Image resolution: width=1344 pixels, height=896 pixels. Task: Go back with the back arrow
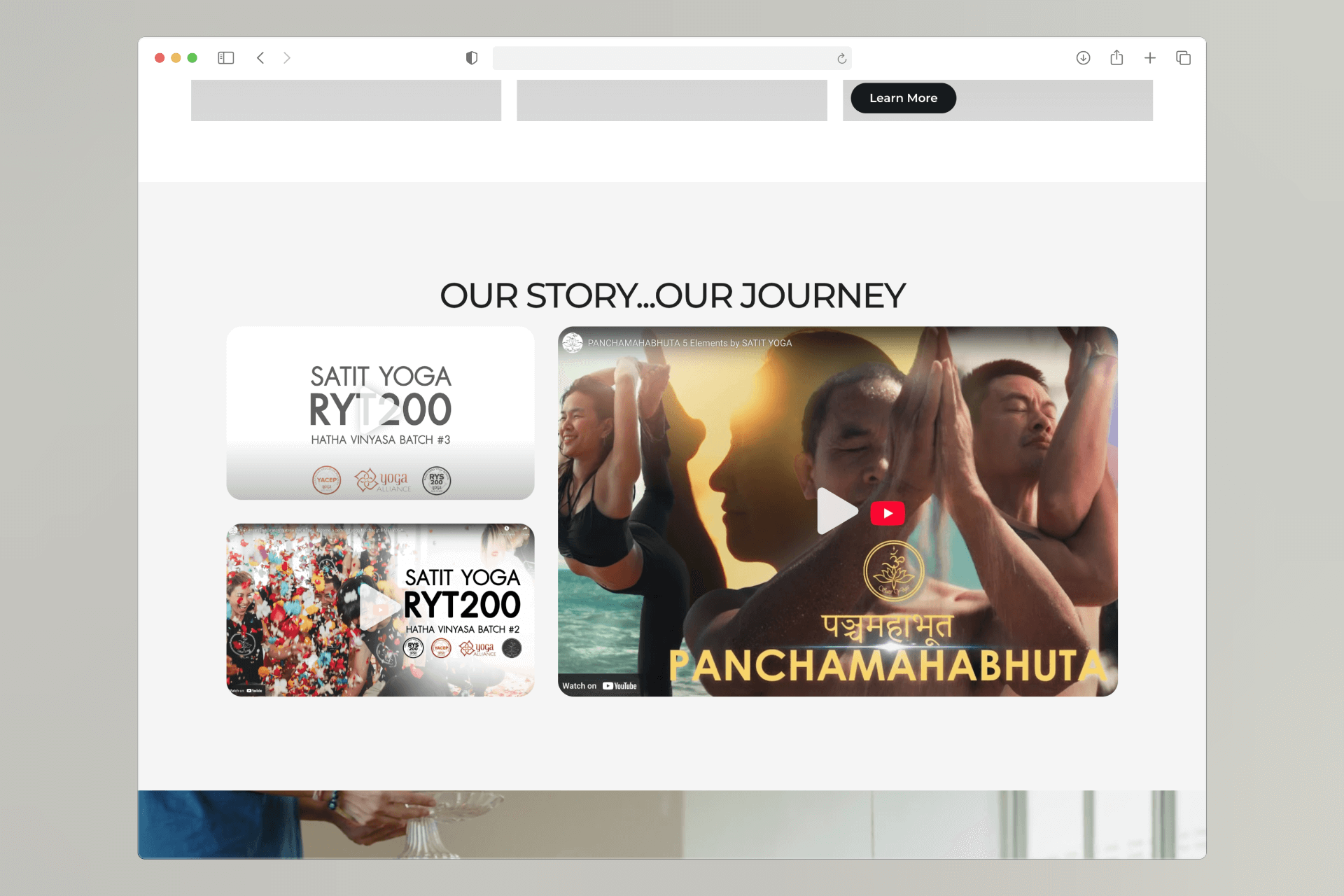pos(260,58)
